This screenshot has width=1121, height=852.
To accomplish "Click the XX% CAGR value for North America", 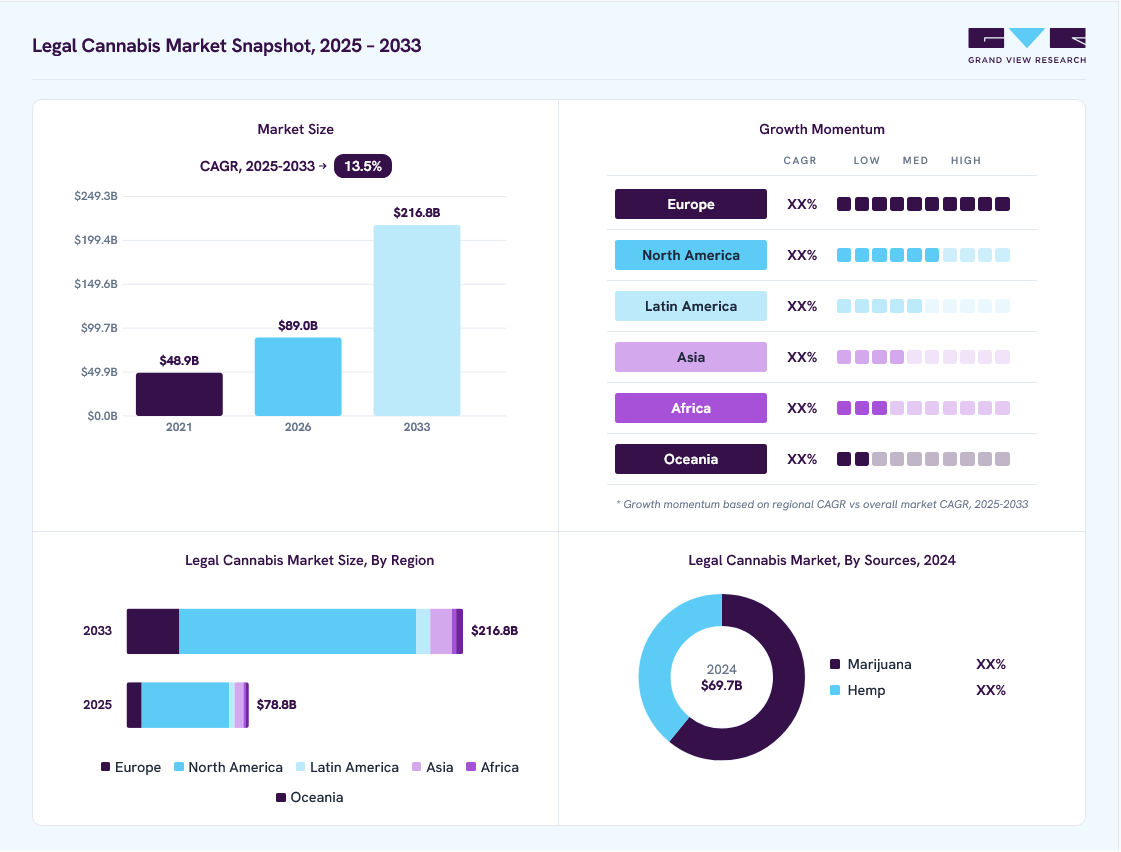I will click(x=802, y=255).
